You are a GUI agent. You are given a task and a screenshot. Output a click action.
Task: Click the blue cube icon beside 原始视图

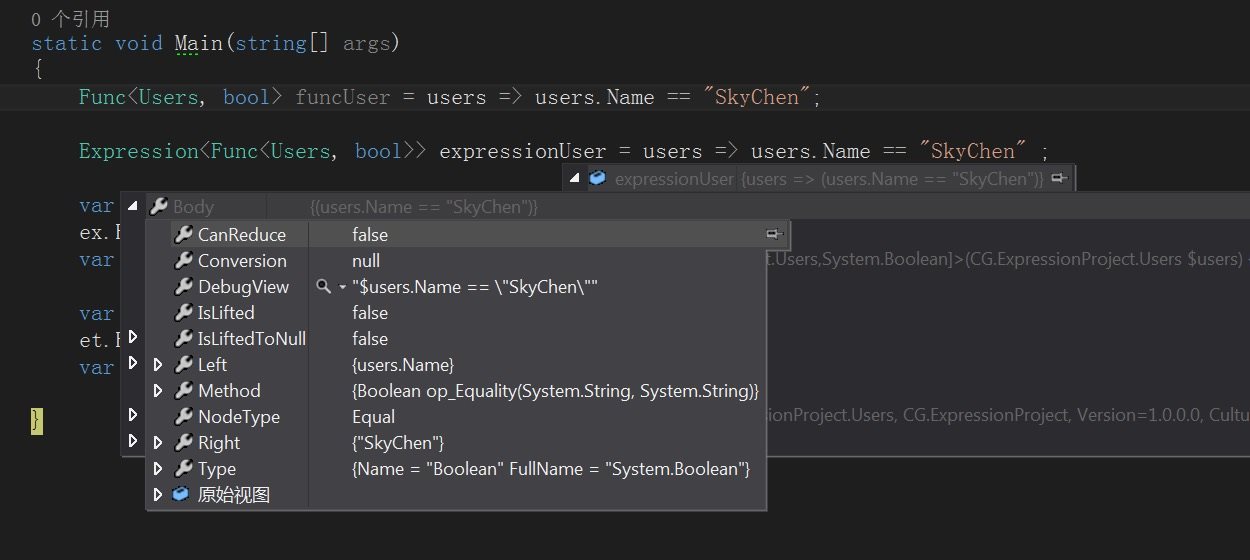(181, 495)
